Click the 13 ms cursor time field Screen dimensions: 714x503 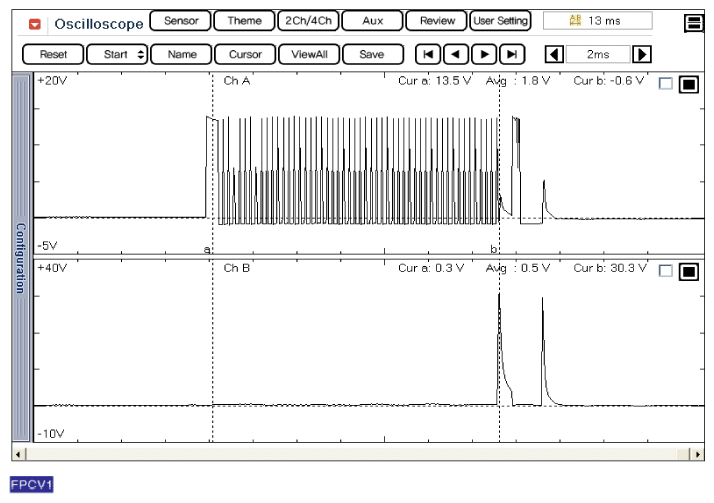(596, 21)
